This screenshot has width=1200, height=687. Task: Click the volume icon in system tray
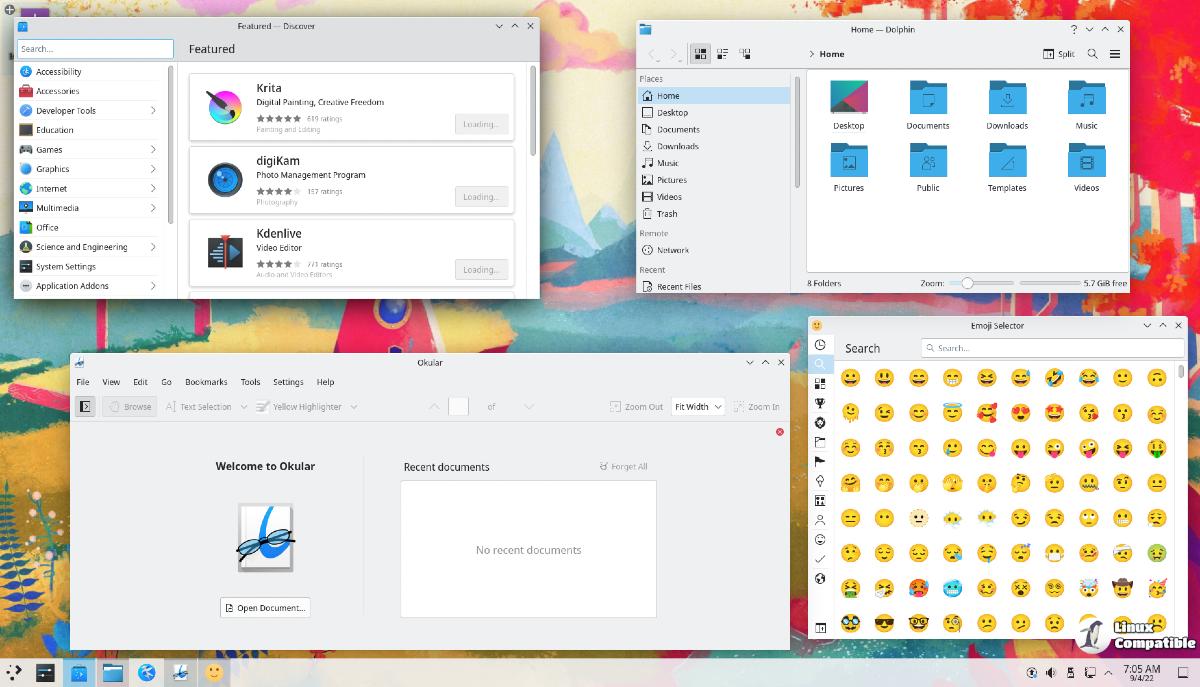pos(1050,672)
